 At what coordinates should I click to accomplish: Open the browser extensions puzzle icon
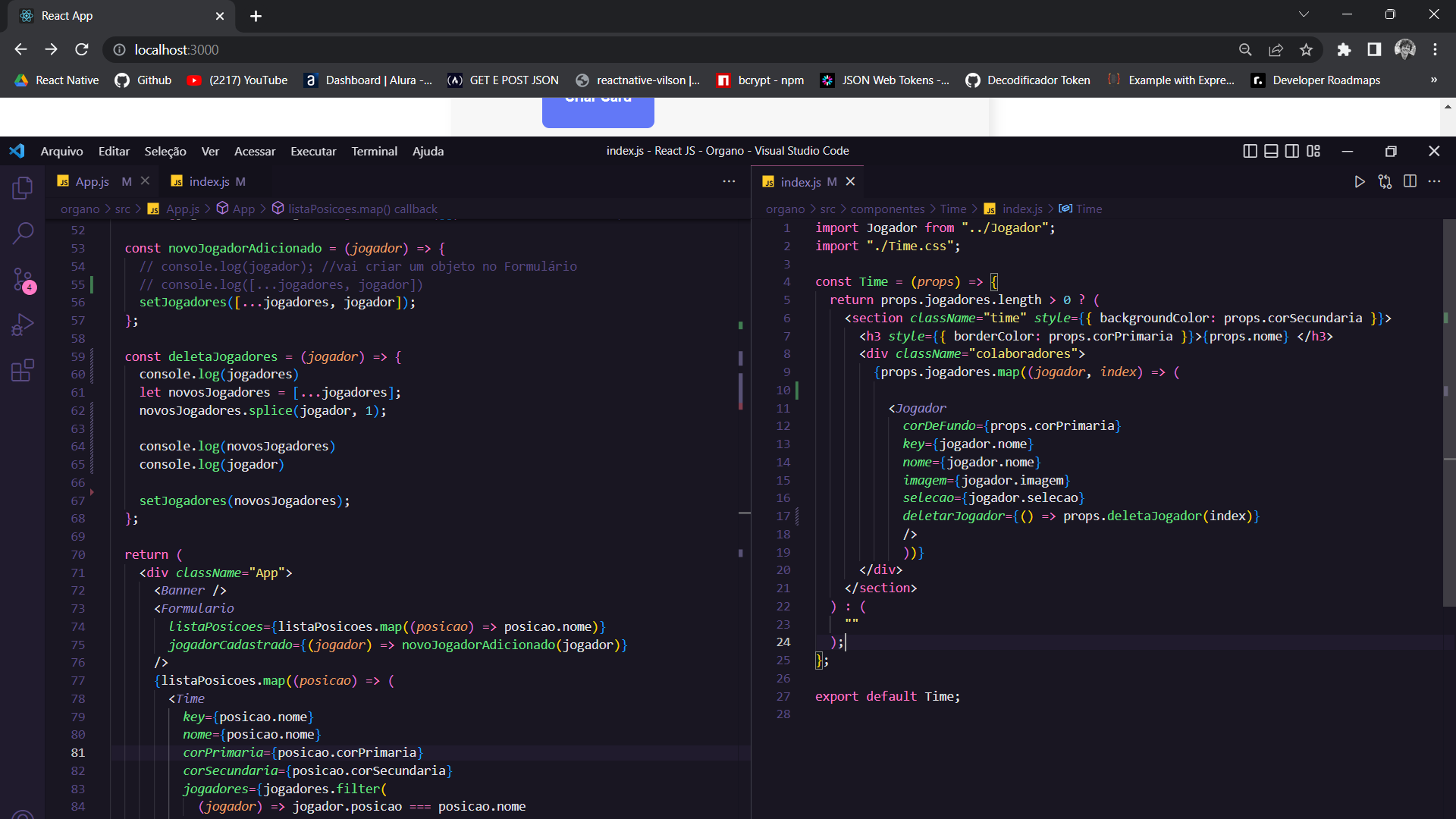(x=1344, y=49)
